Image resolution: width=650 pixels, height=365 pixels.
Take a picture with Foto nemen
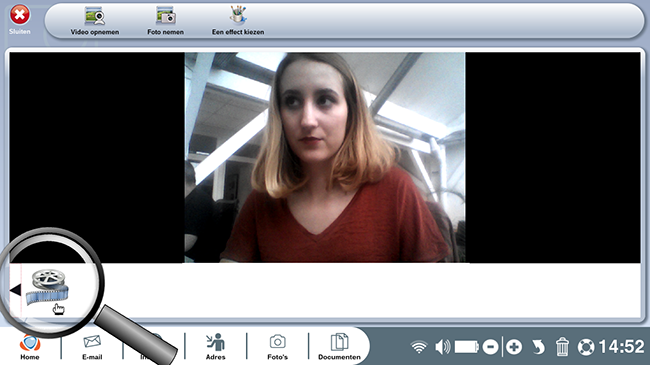(166, 16)
